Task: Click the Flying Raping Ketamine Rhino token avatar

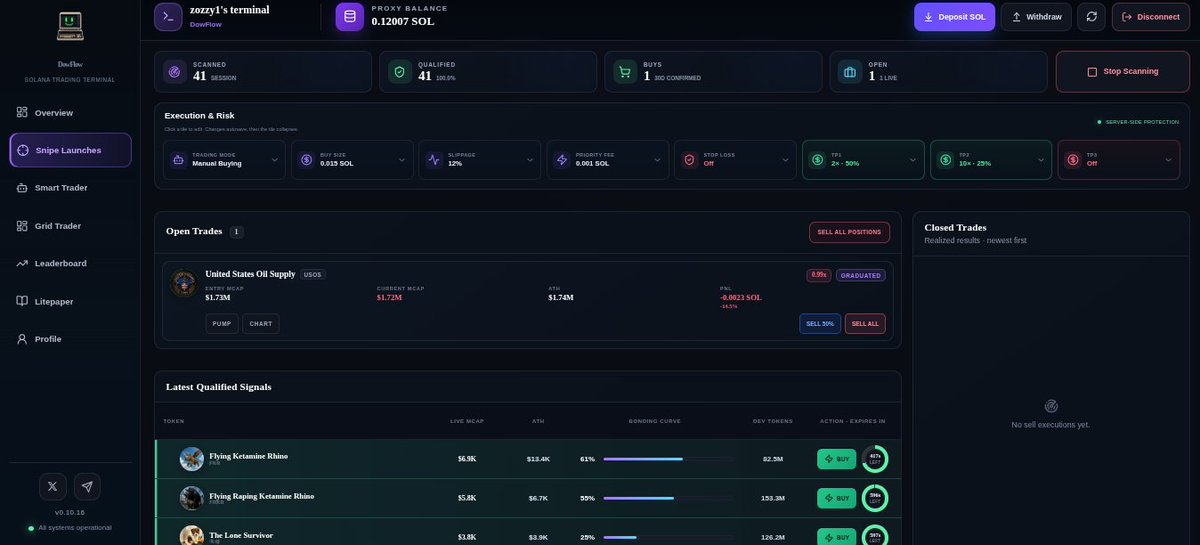Action: pyautogui.click(x=191, y=497)
